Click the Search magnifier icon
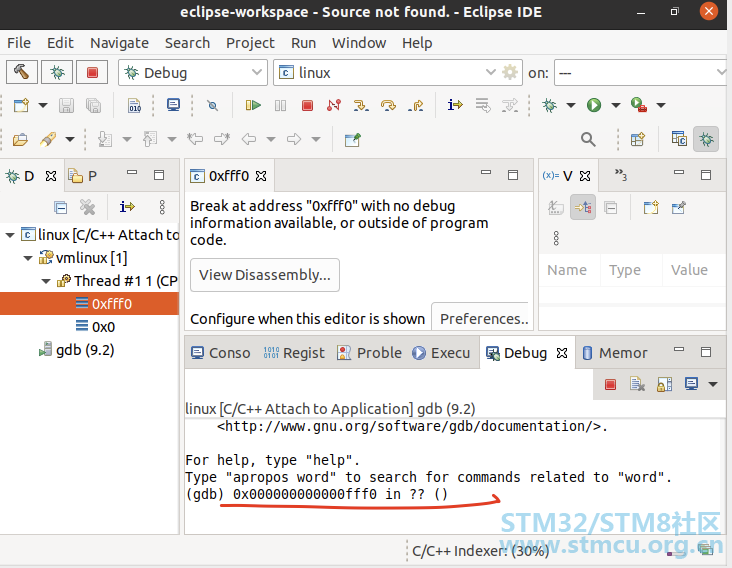This screenshot has width=732, height=568. (588, 139)
